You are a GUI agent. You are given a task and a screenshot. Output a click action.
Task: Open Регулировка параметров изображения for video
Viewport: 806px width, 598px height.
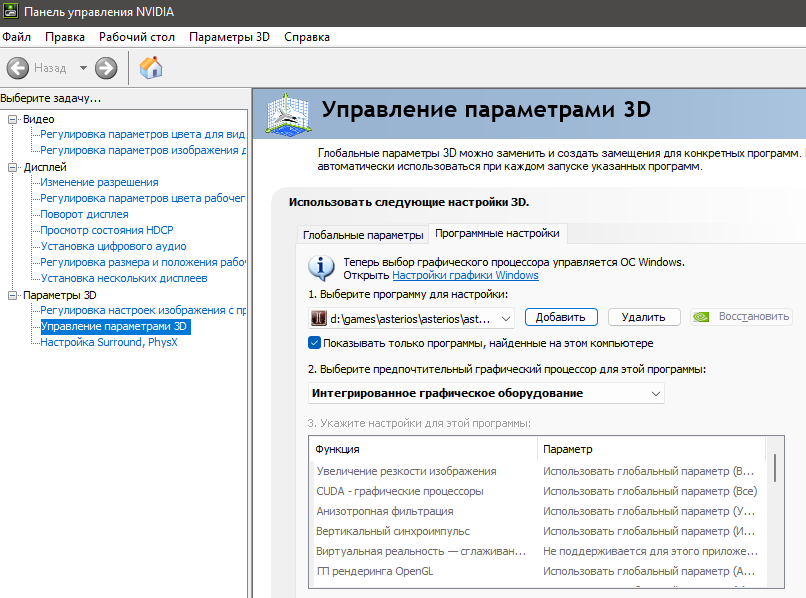[x=143, y=150]
